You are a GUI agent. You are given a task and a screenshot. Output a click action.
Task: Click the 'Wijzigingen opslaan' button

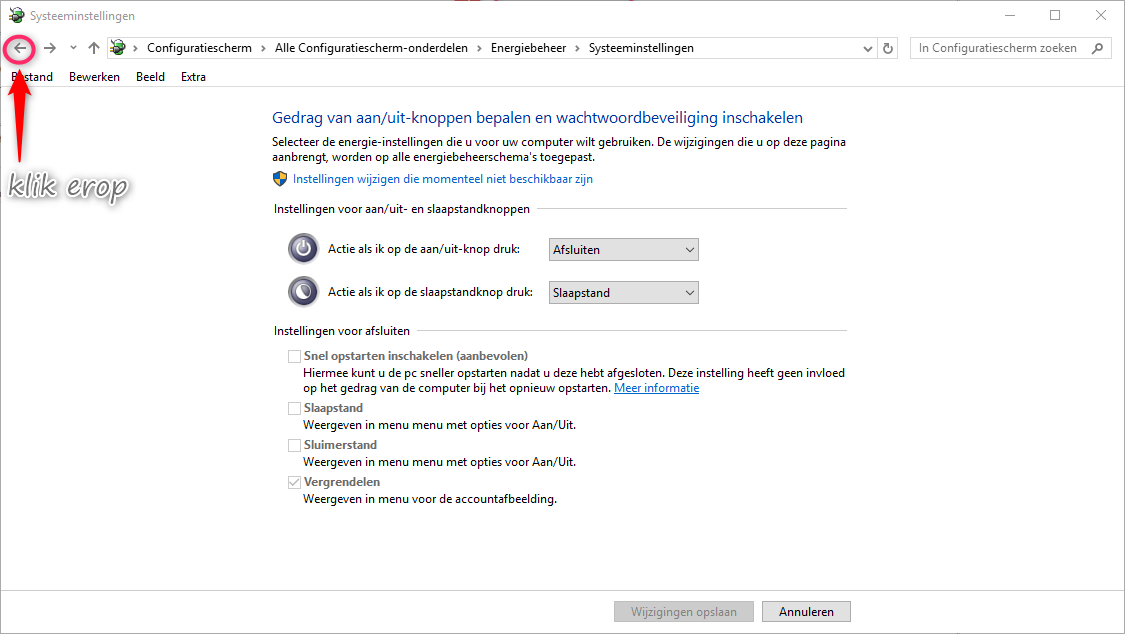[x=684, y=612]
